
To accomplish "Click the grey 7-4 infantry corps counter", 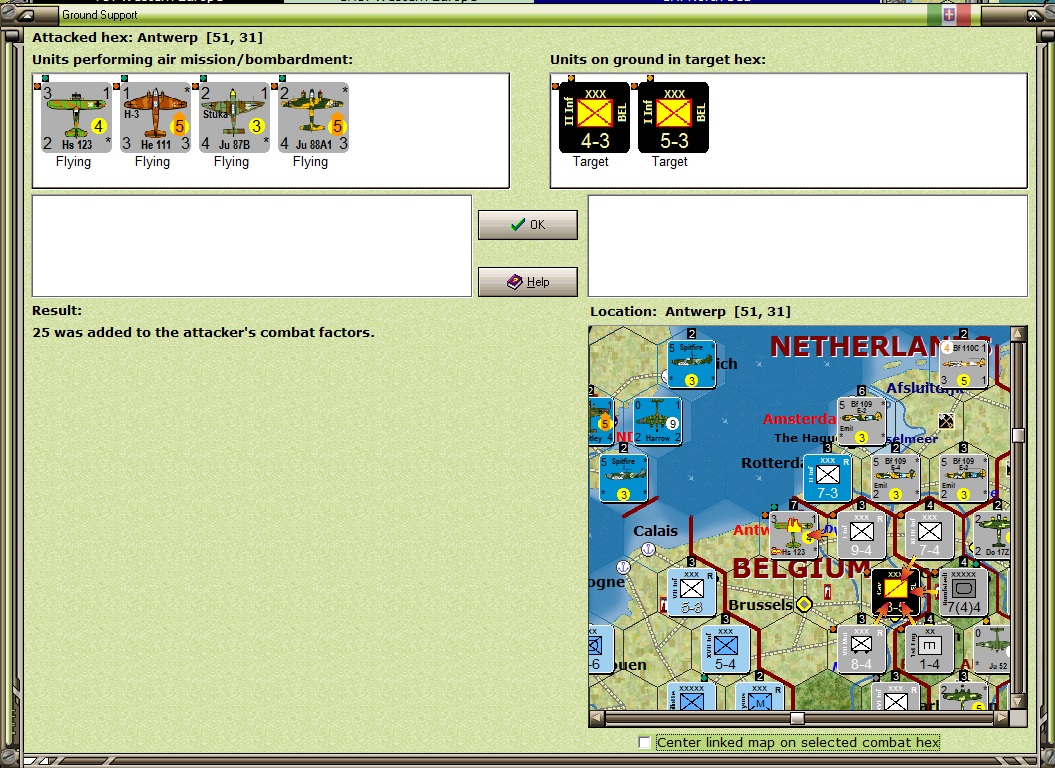I will click(929, 535).
